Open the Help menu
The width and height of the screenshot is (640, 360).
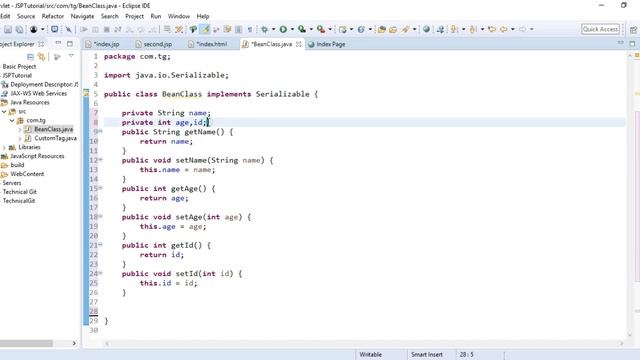(x=203, y=16)
